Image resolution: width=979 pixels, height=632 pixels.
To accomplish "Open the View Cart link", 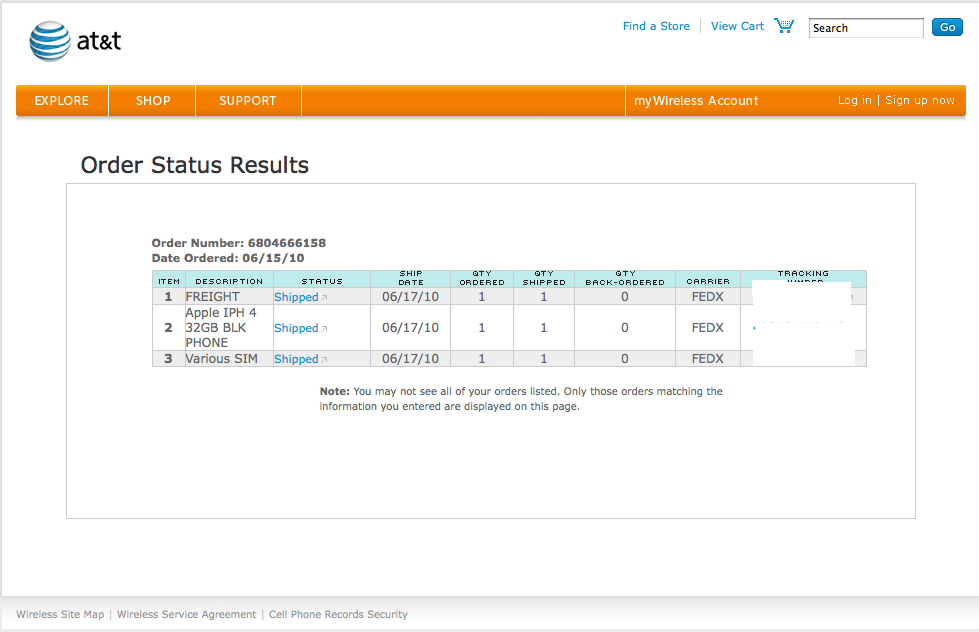I will [x=737, y=26].
